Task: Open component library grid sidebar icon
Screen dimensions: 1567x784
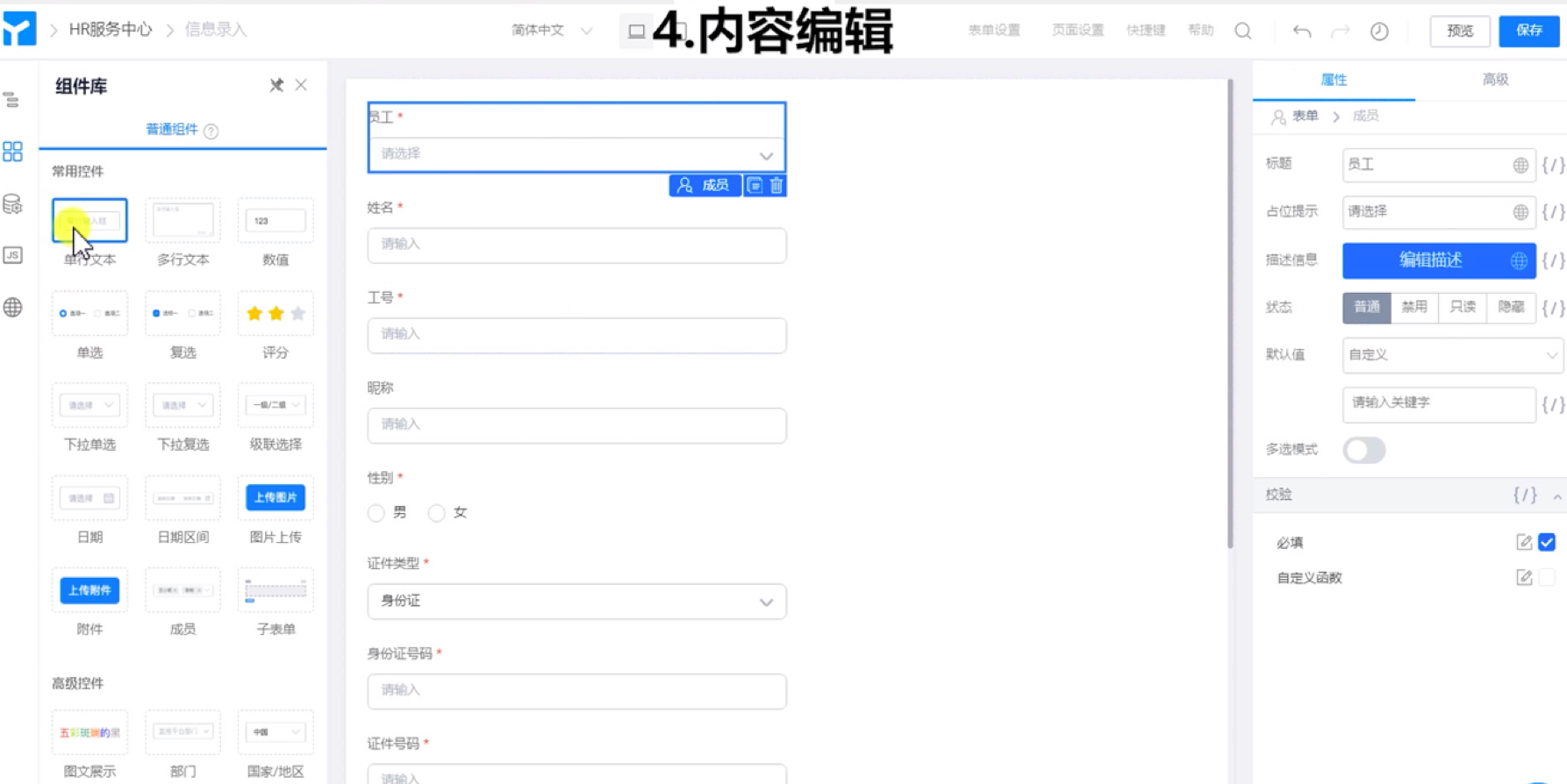Action: point(12,151)
